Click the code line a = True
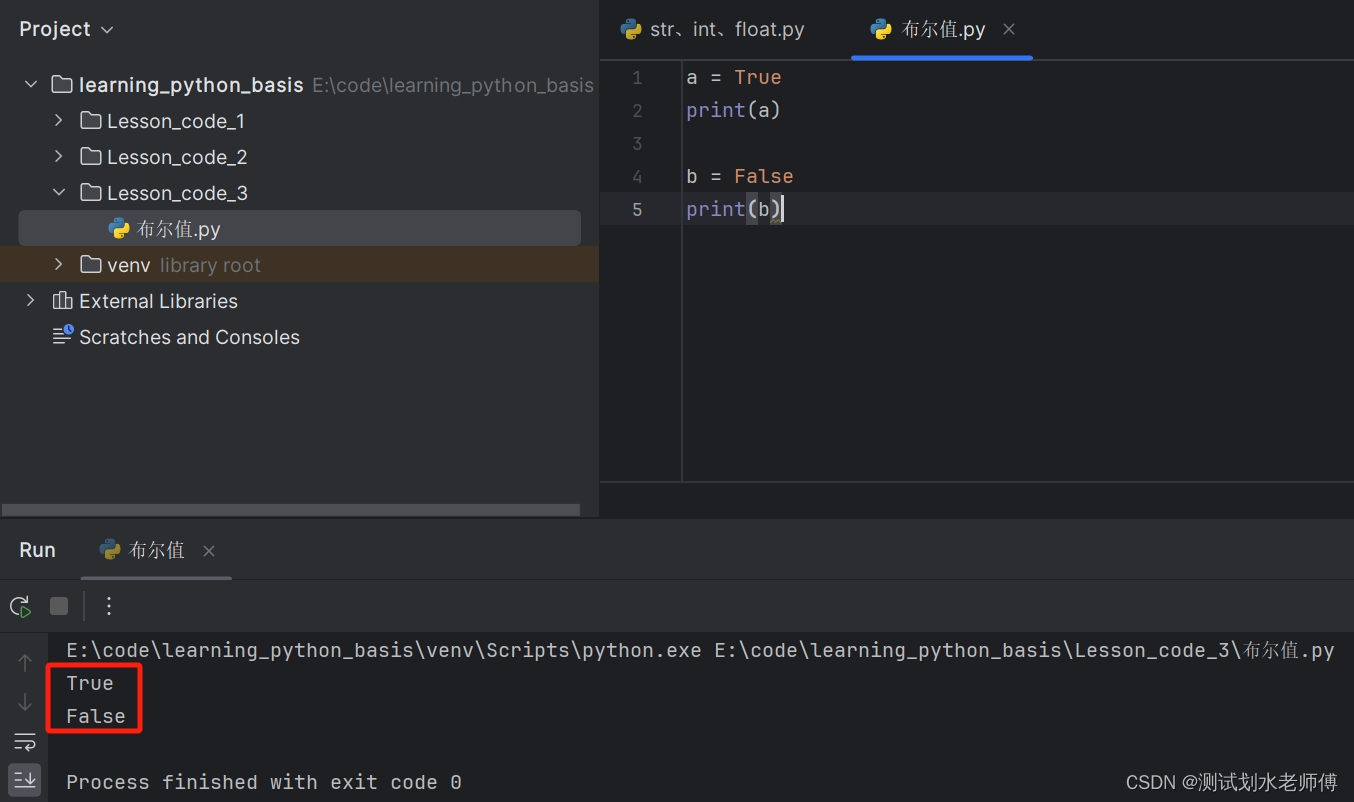The width and height of the screenshot is (1354, 802). click(x=733, y=77)
